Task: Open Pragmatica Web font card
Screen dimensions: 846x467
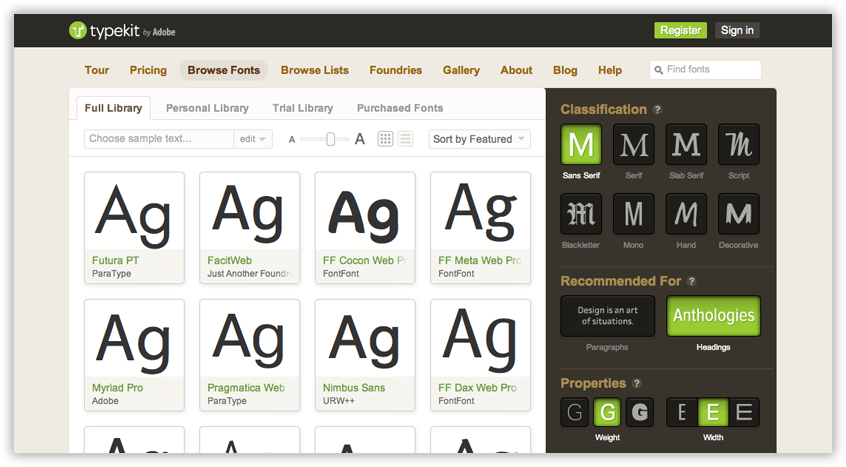Action: pos(249,355)
